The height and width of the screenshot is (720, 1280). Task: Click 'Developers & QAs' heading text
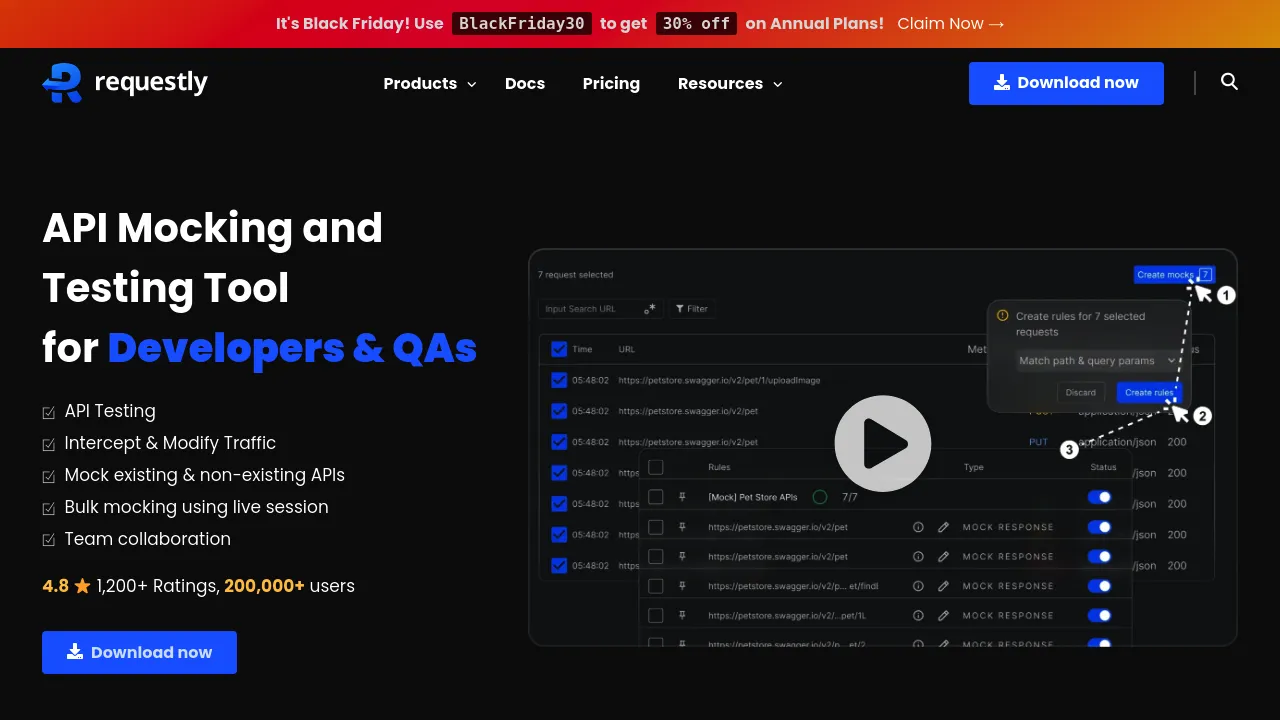(x=292, y=348)
